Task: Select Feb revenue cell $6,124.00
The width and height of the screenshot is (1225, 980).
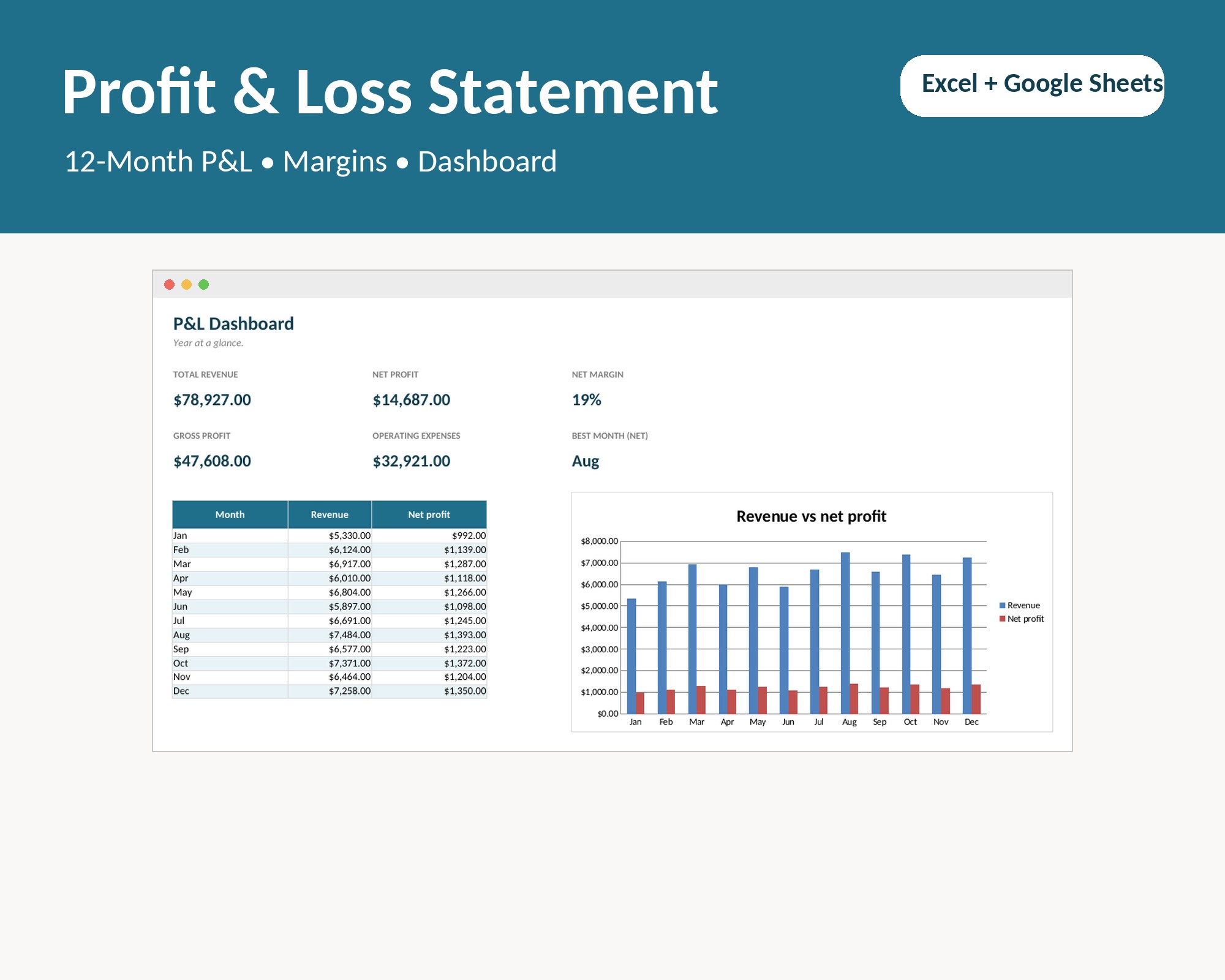Action: [330, 550]
